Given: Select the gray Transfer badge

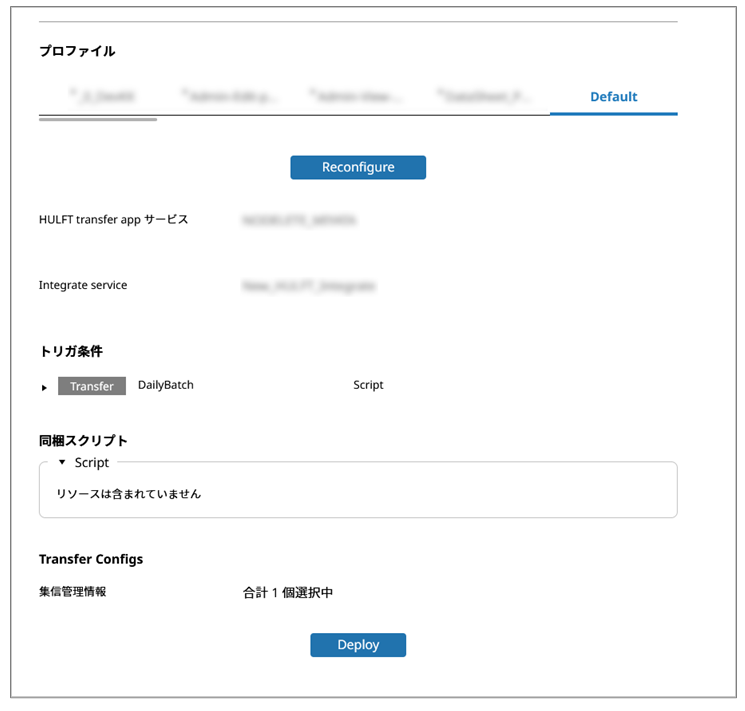Looking at the screenshot, I should tap(92, 386).
